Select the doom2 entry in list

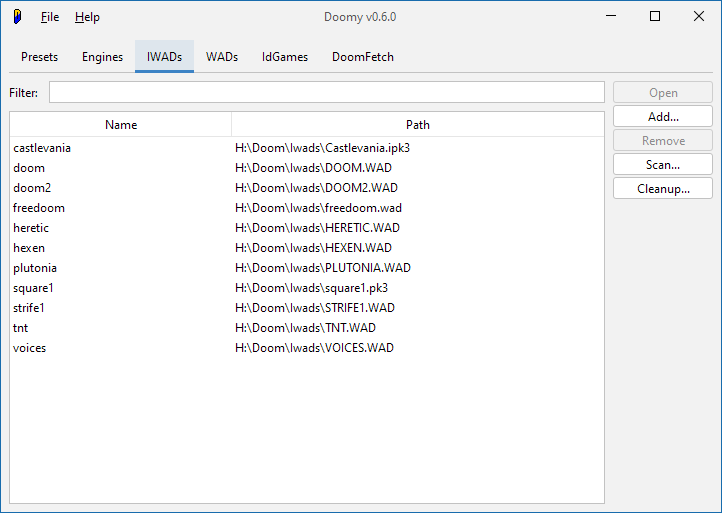32,188
